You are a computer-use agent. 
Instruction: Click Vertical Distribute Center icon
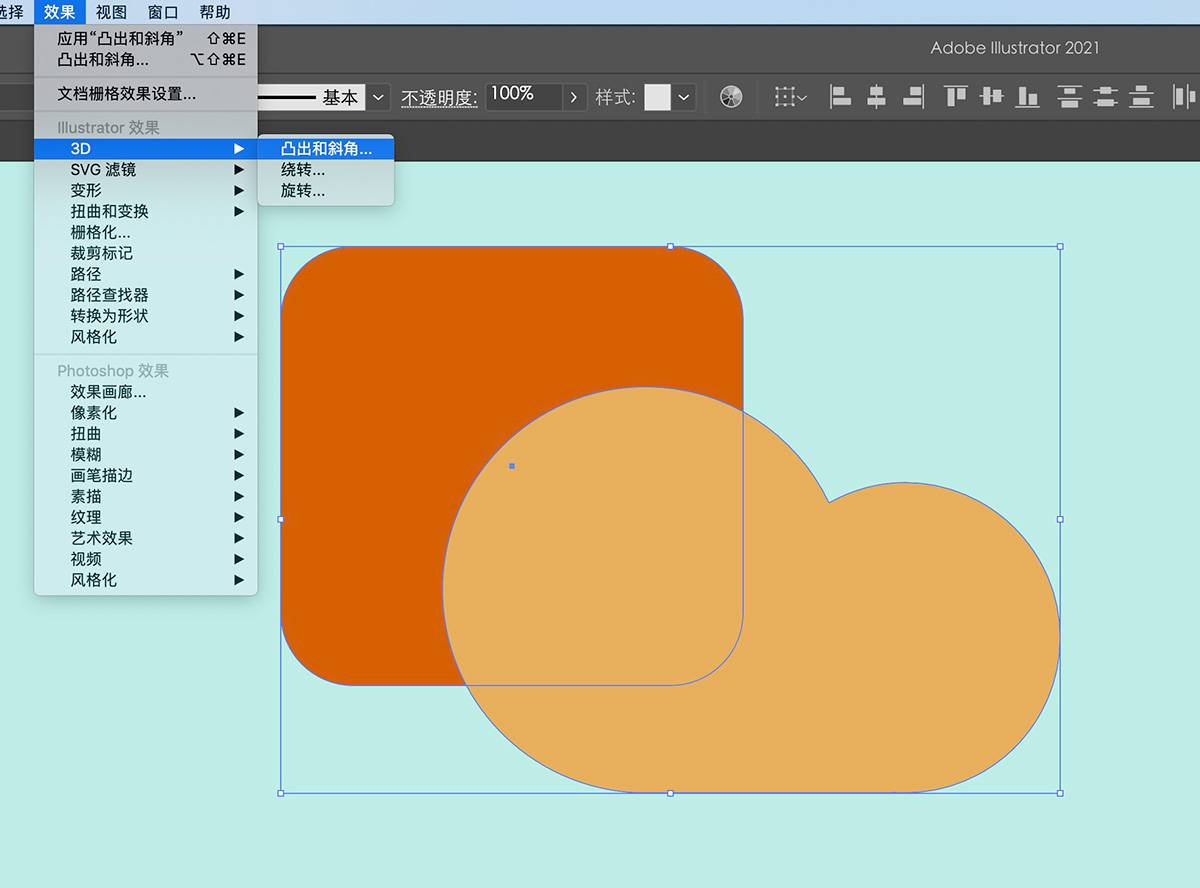1105,97
